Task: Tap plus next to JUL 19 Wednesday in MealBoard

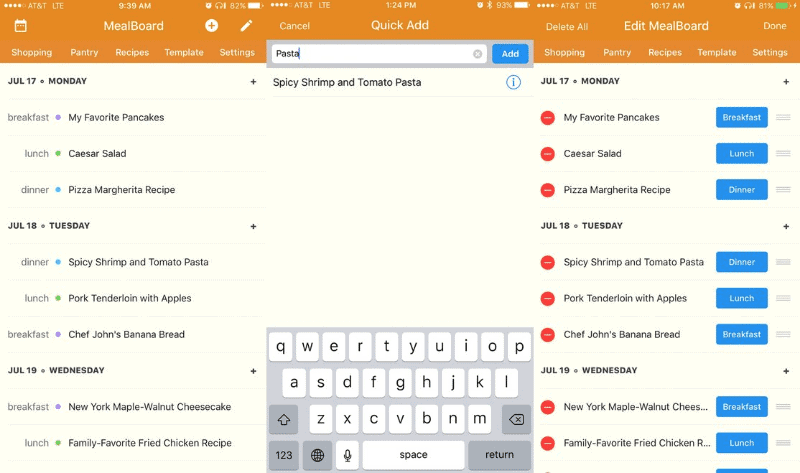Action: (x=253, y=371)
